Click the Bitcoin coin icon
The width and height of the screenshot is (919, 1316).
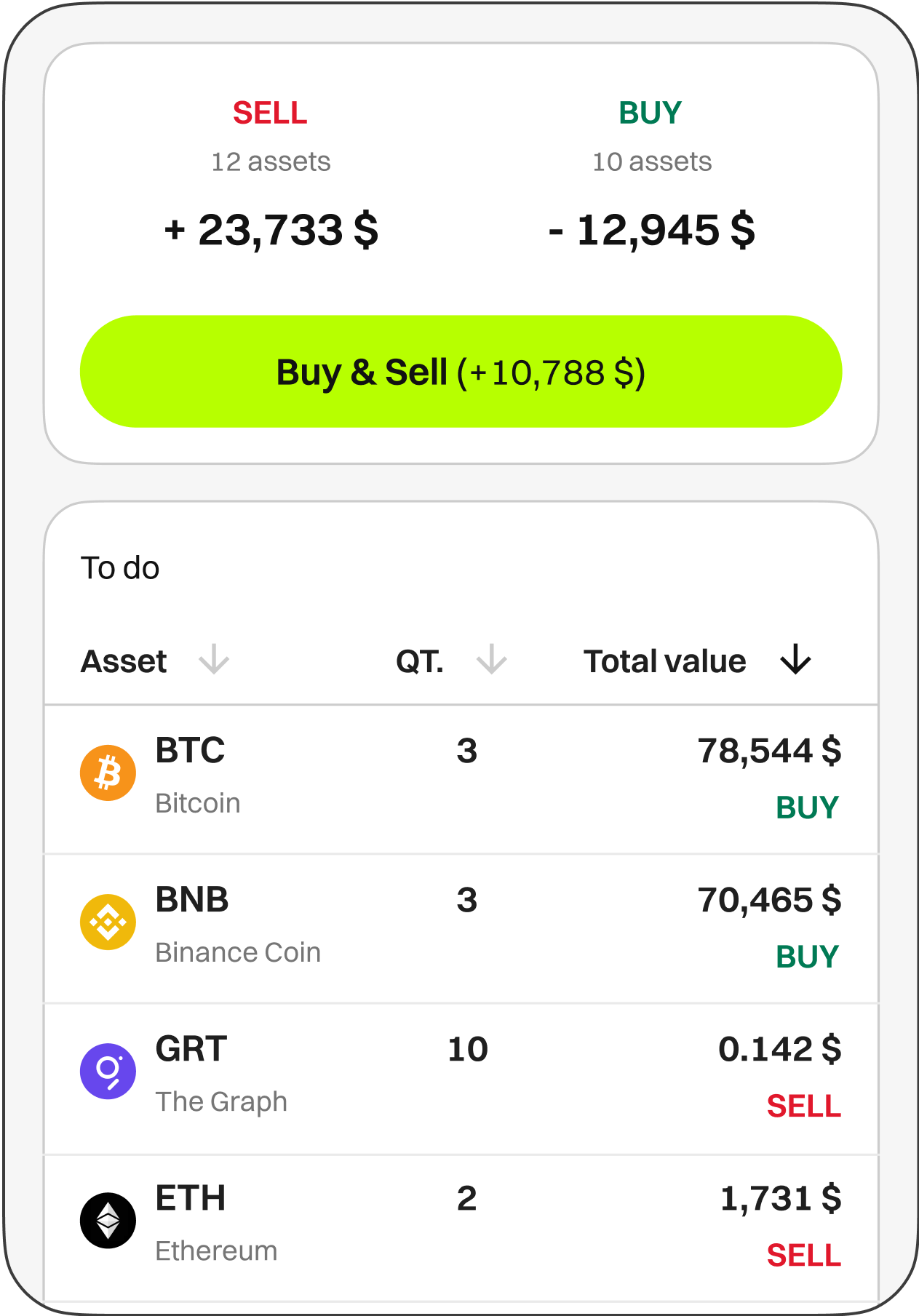tap(108, 773)
